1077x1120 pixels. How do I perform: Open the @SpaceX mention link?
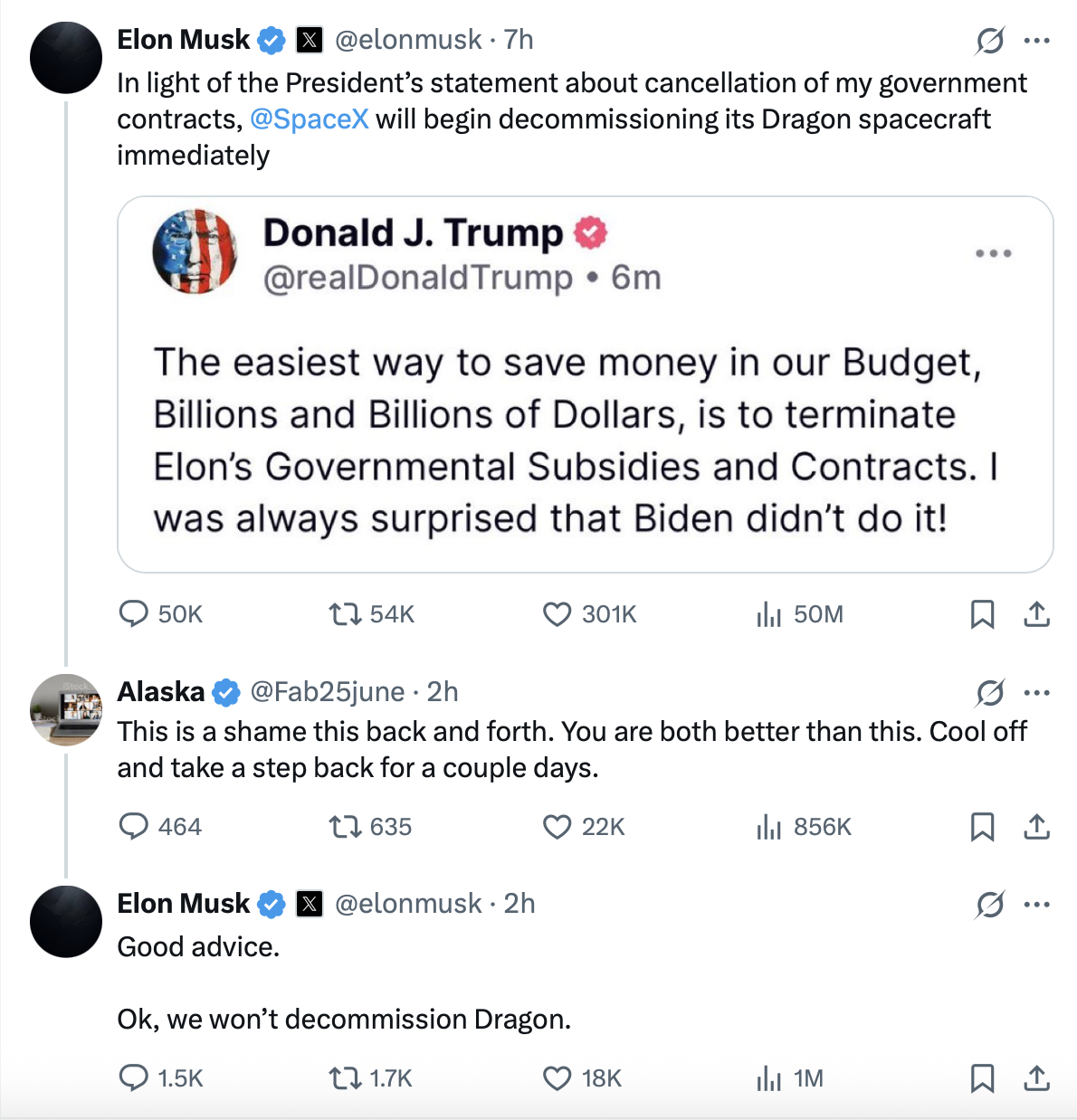tap(309, 119)
